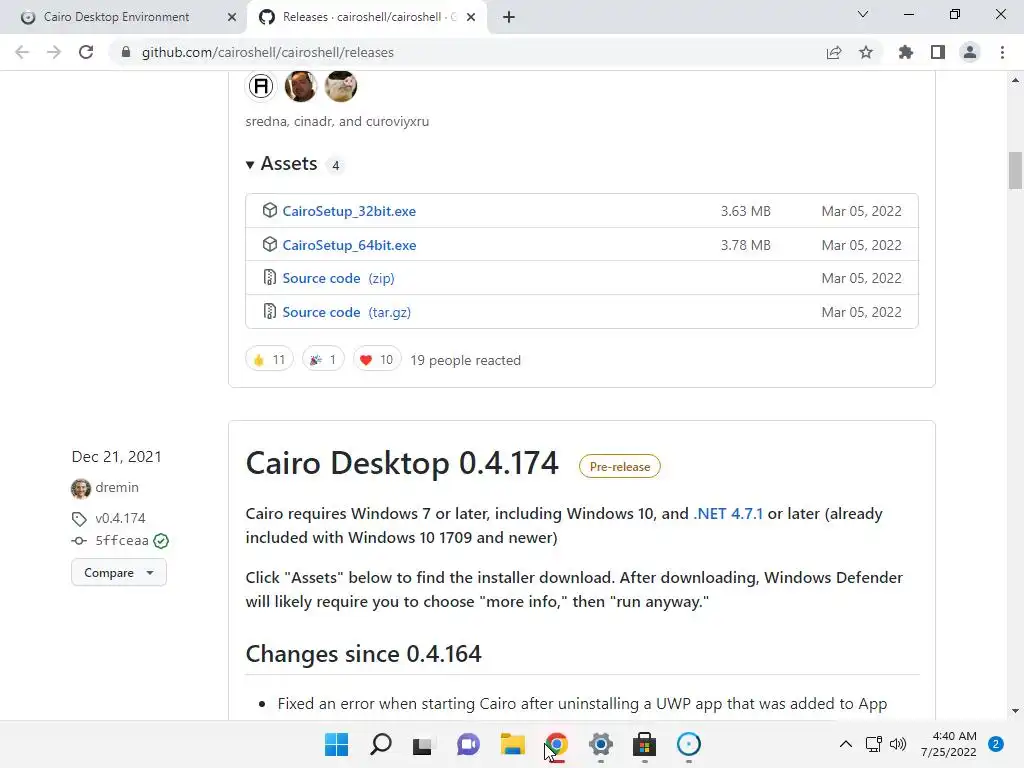Open the Chrome three-dot menu
Viewport: 1024px width, 768px height.
tap(1002, 52)
